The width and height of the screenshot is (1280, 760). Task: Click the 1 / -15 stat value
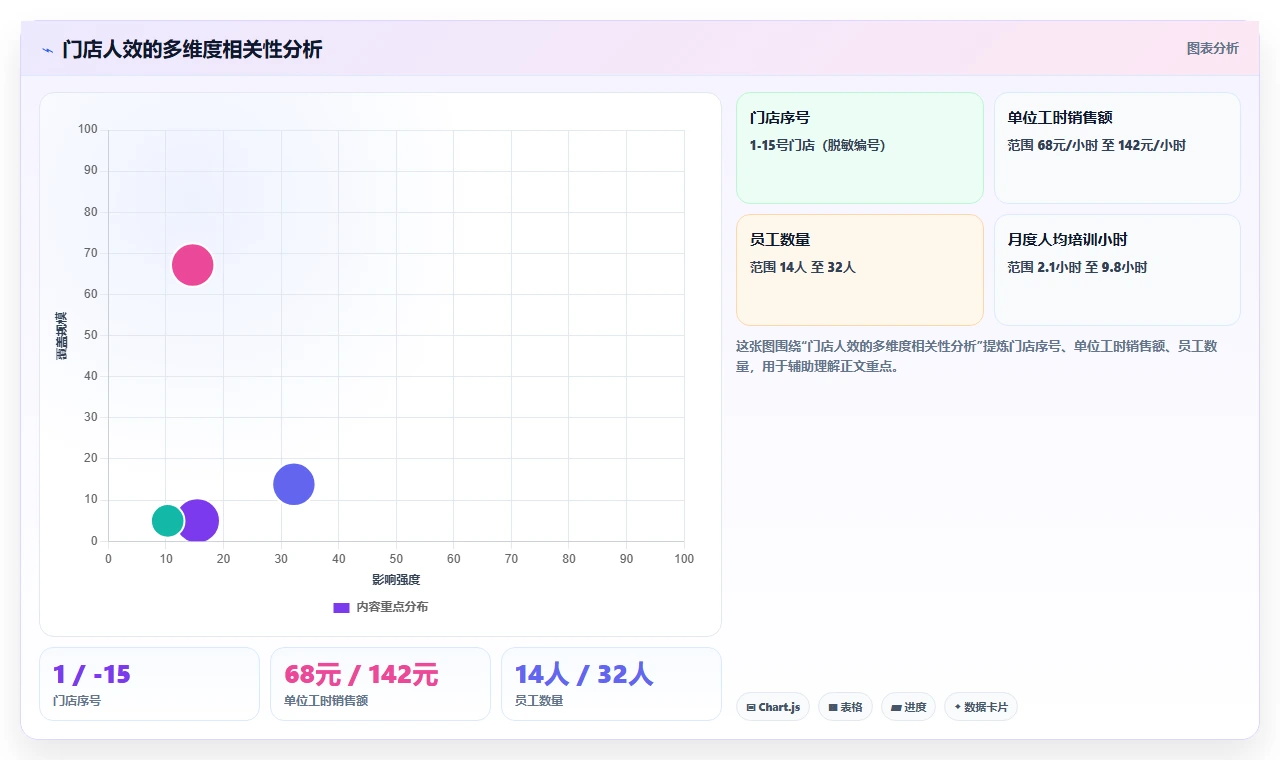tap(92, 675)
